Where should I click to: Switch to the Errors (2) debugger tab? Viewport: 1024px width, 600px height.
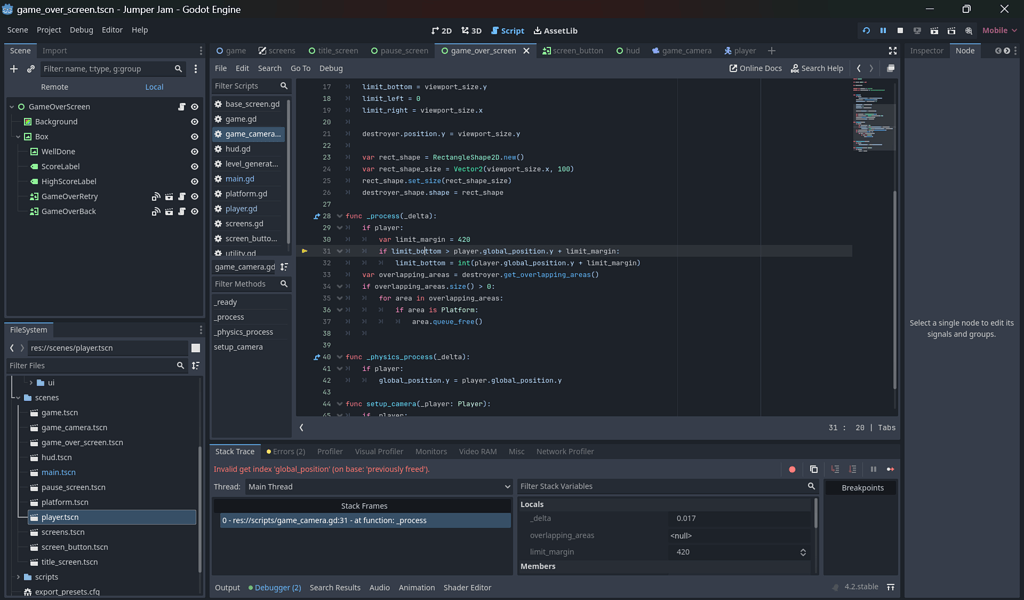click(286, 452)
